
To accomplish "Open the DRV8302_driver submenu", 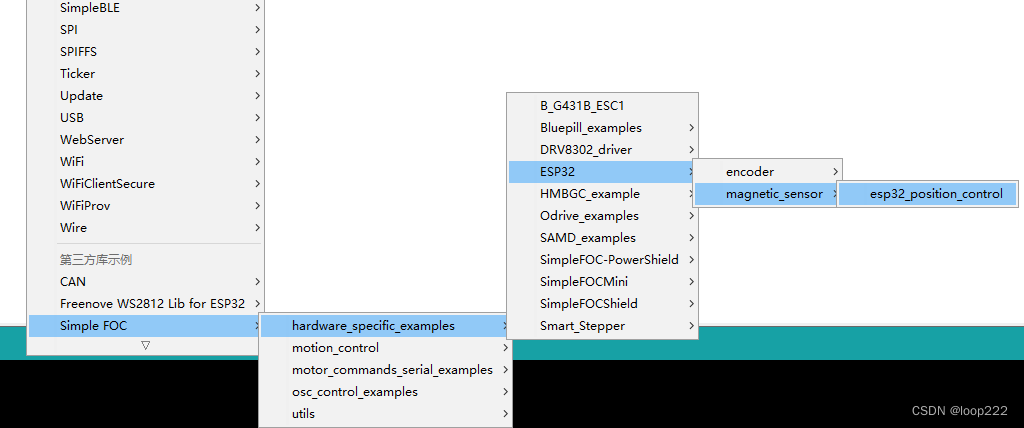I will 602,150.
